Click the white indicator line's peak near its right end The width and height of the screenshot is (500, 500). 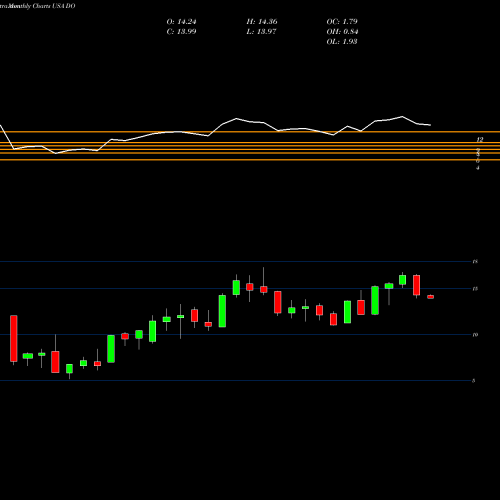(x=402, y=117)
